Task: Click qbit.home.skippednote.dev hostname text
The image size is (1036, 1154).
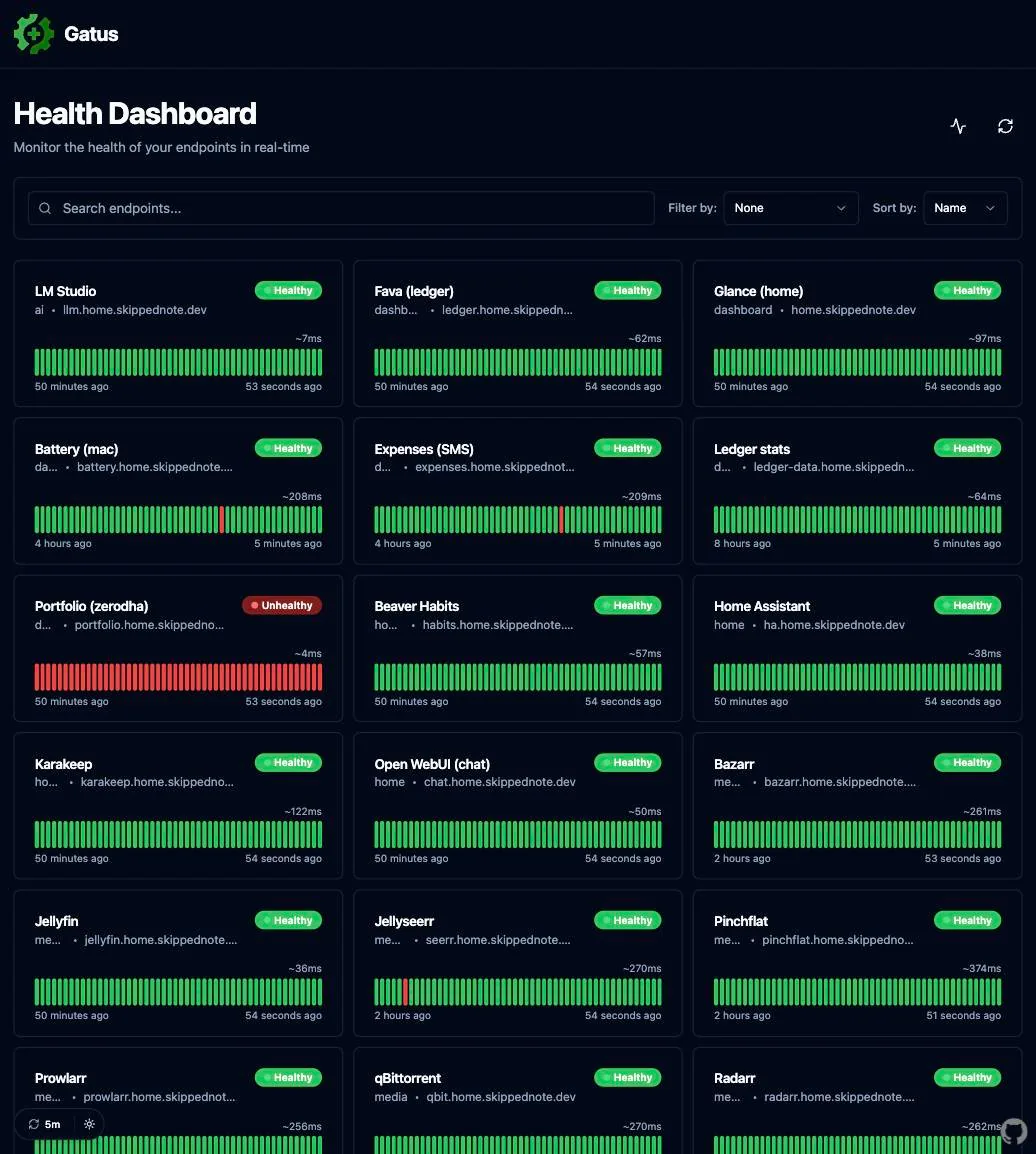Action: pyautogui.click(x=500, y=1097)
